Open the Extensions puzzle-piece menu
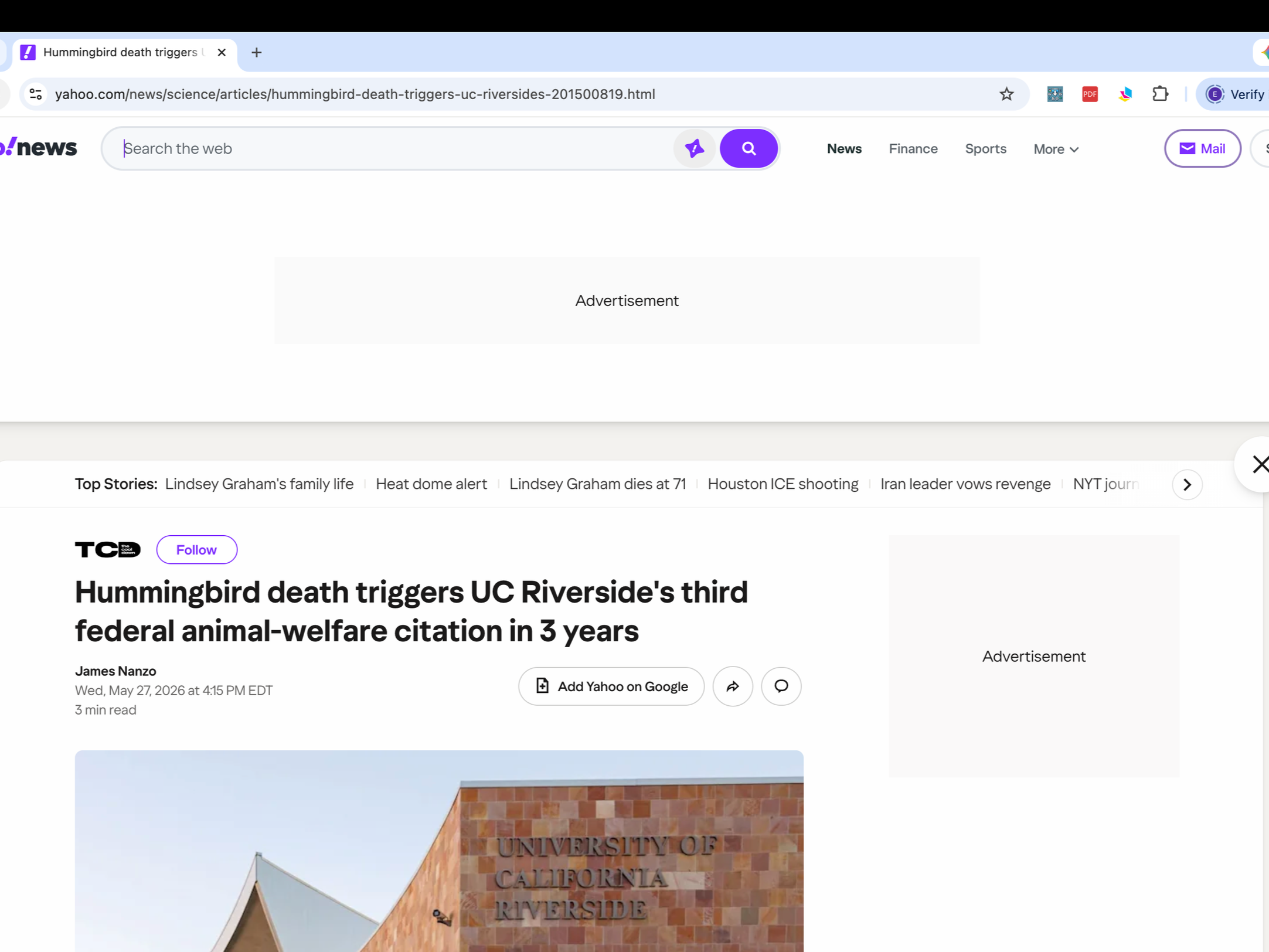This screenshot has height=952, width=1269. point(1160,94)
